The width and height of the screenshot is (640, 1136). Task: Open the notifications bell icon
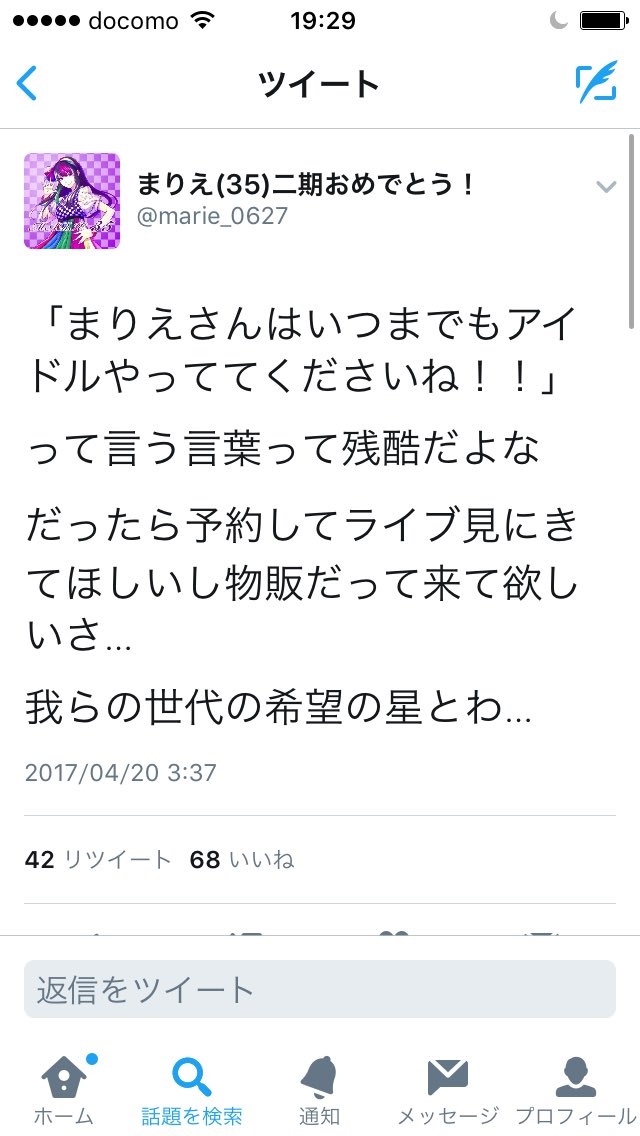(319, 1077)
